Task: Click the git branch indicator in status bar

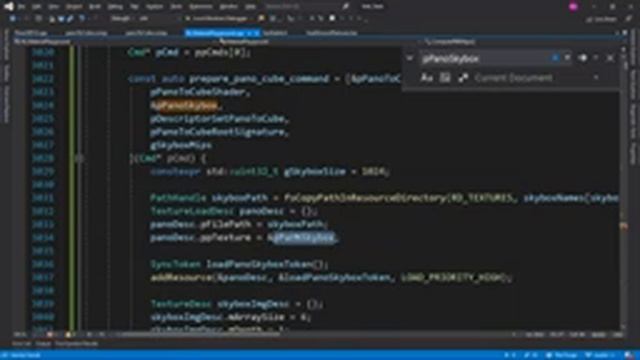Action: tap(599, 355)
